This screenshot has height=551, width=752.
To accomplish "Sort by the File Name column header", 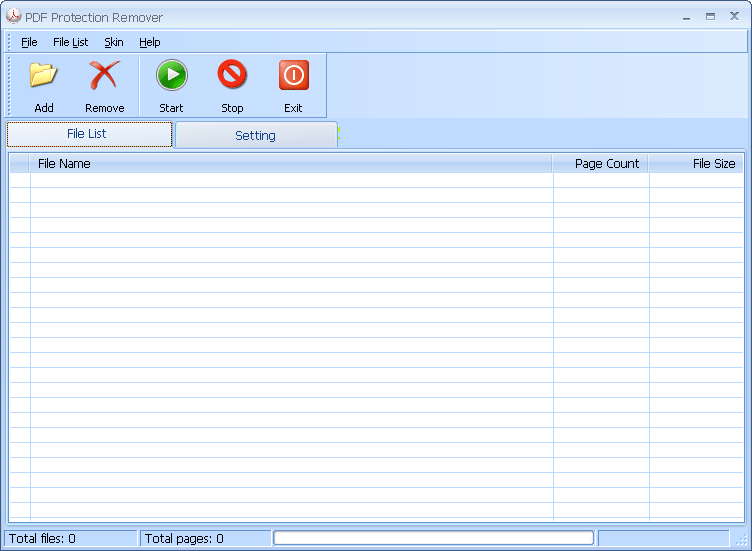I will [x=291, y=164].
